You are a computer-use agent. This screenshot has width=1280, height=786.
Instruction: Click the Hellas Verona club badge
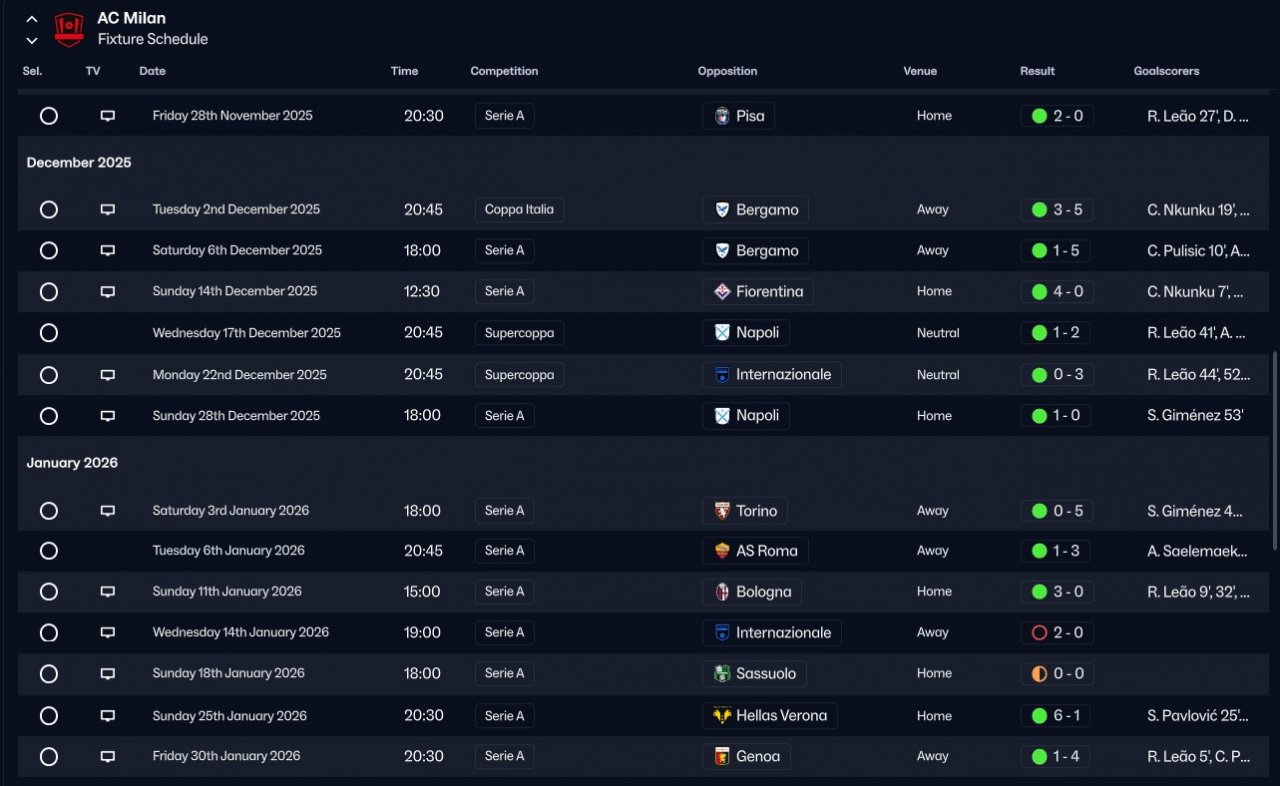(722, 716)
